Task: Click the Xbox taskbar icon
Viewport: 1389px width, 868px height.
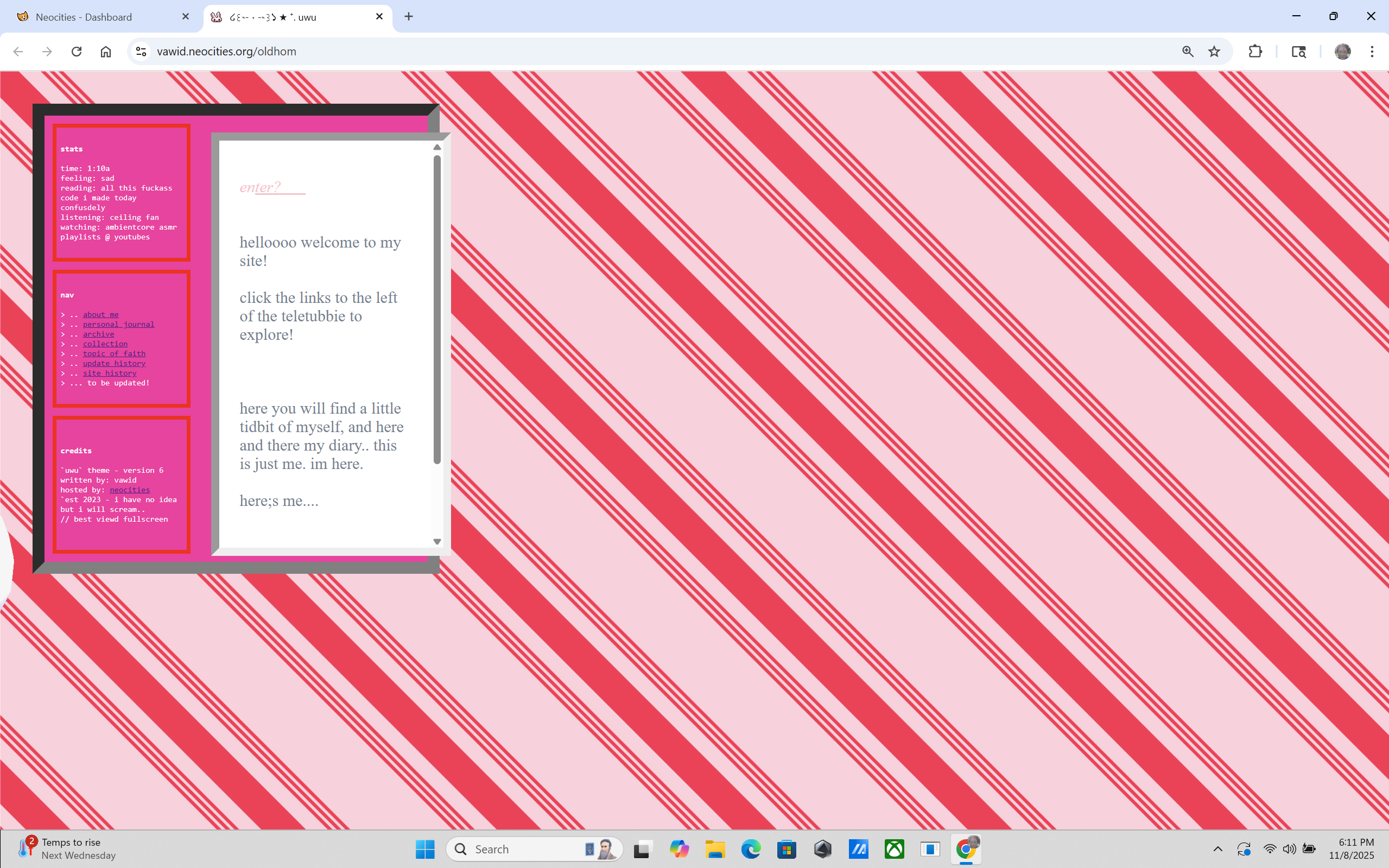Action: (893, 848)
